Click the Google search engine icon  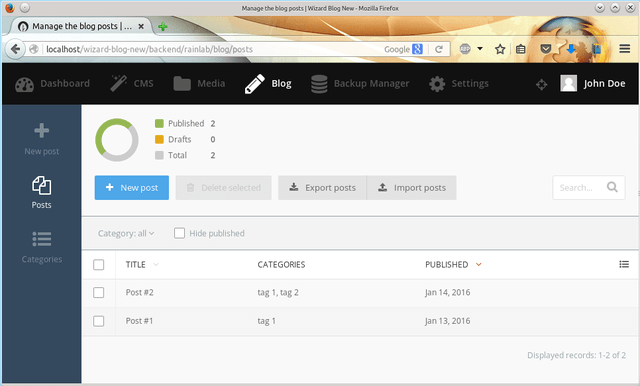coord(417,49)
